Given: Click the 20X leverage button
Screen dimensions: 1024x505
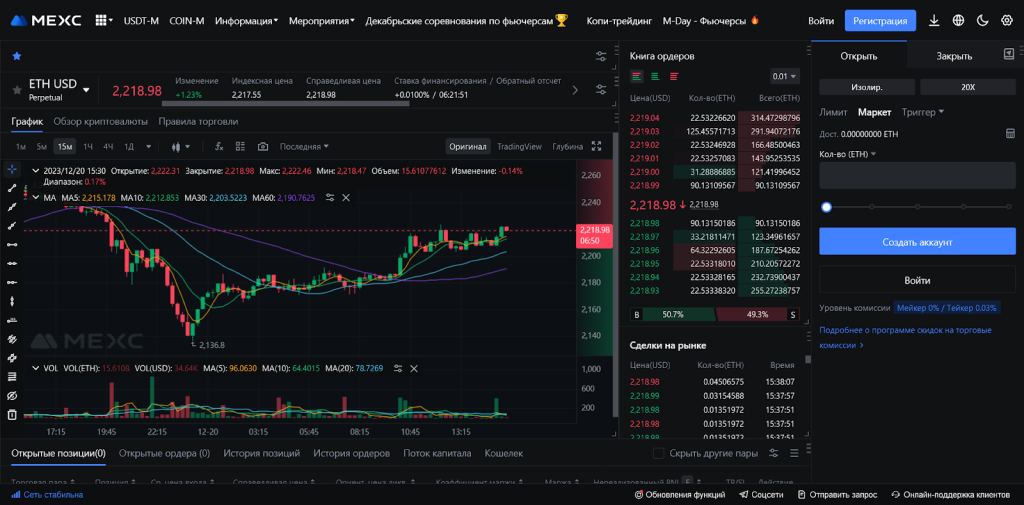Looking at the screenshot, I should 968,87.
